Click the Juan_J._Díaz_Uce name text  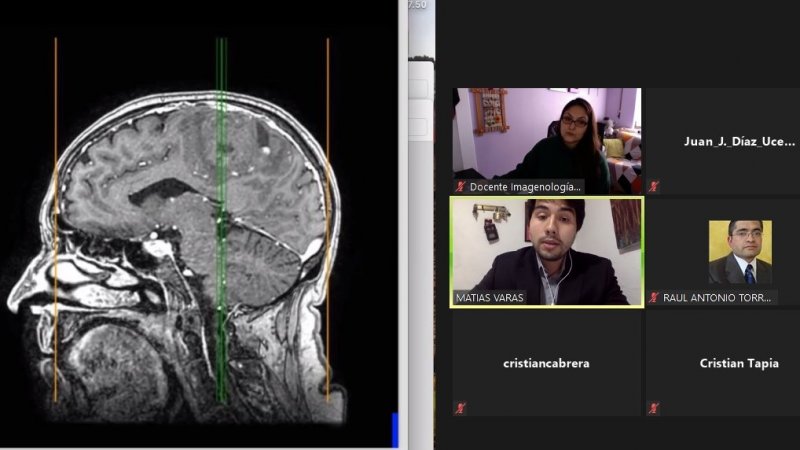point(739,142)
